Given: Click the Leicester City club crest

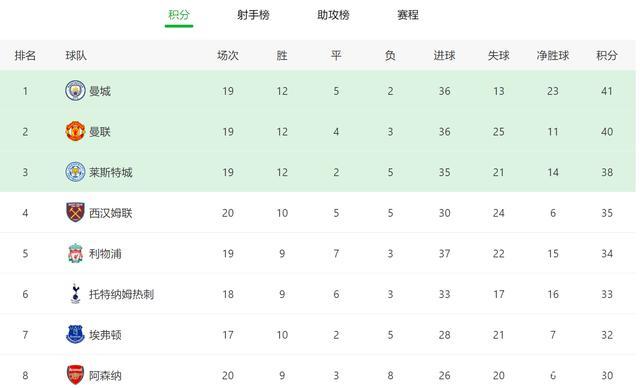Looking at the screenshot, I should pos(76,172).
